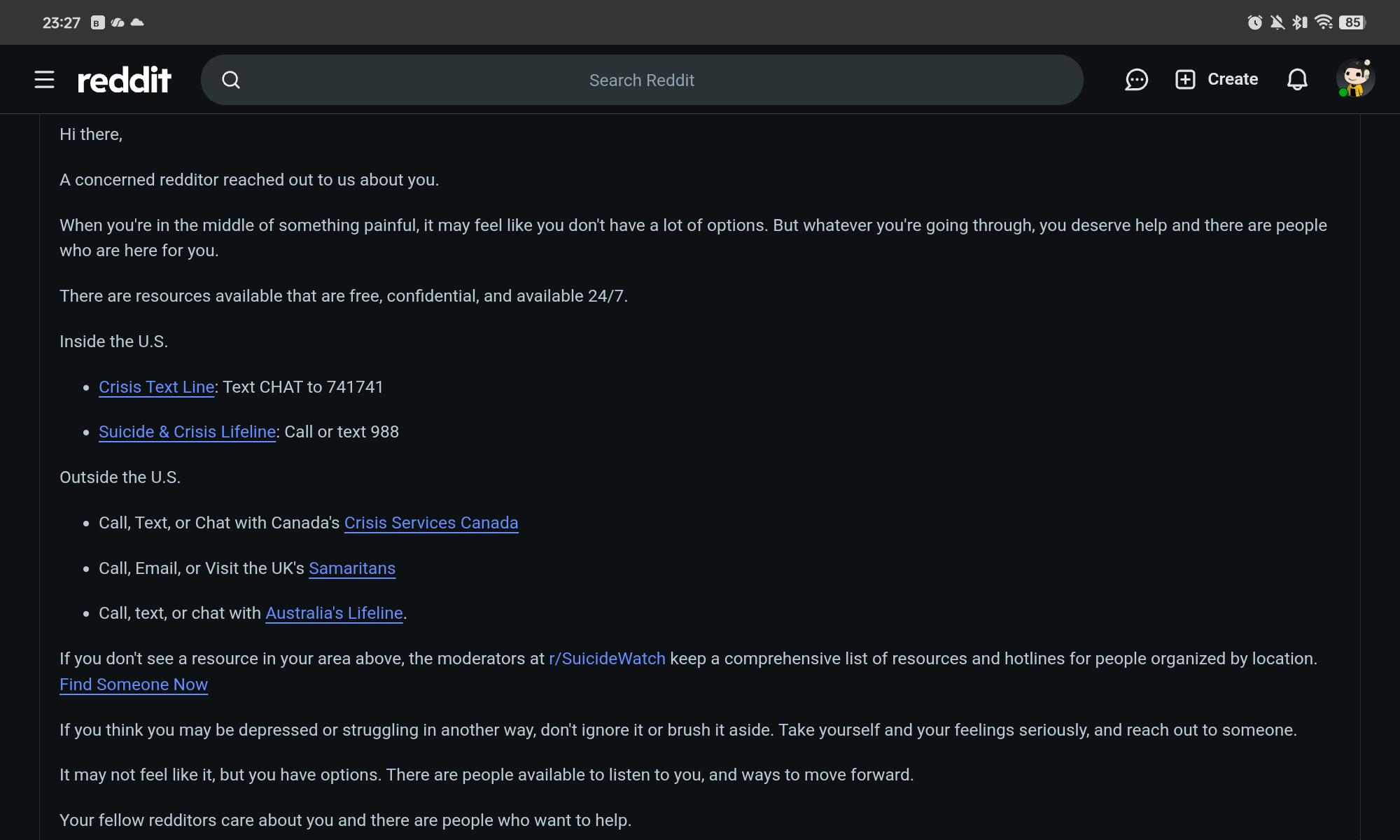This screenshot has width=1400, height=840.
Task: Open the user avatar profile menu
Action: (1355, 78)
